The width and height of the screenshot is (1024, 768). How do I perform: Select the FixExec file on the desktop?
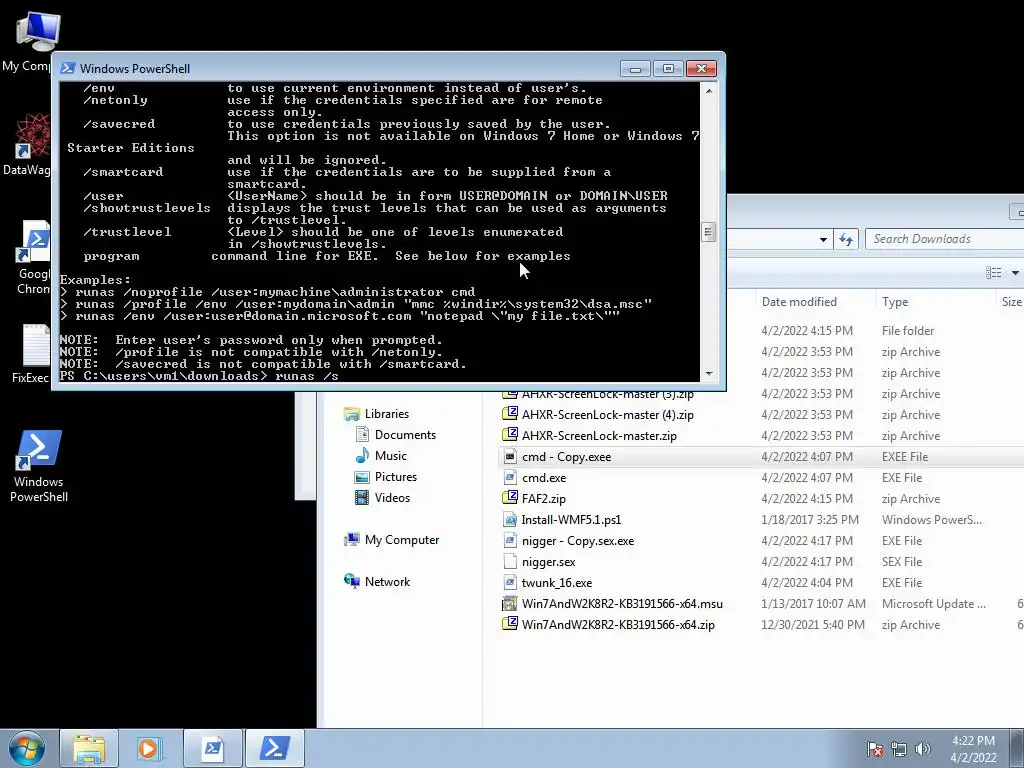click(30, 353)
